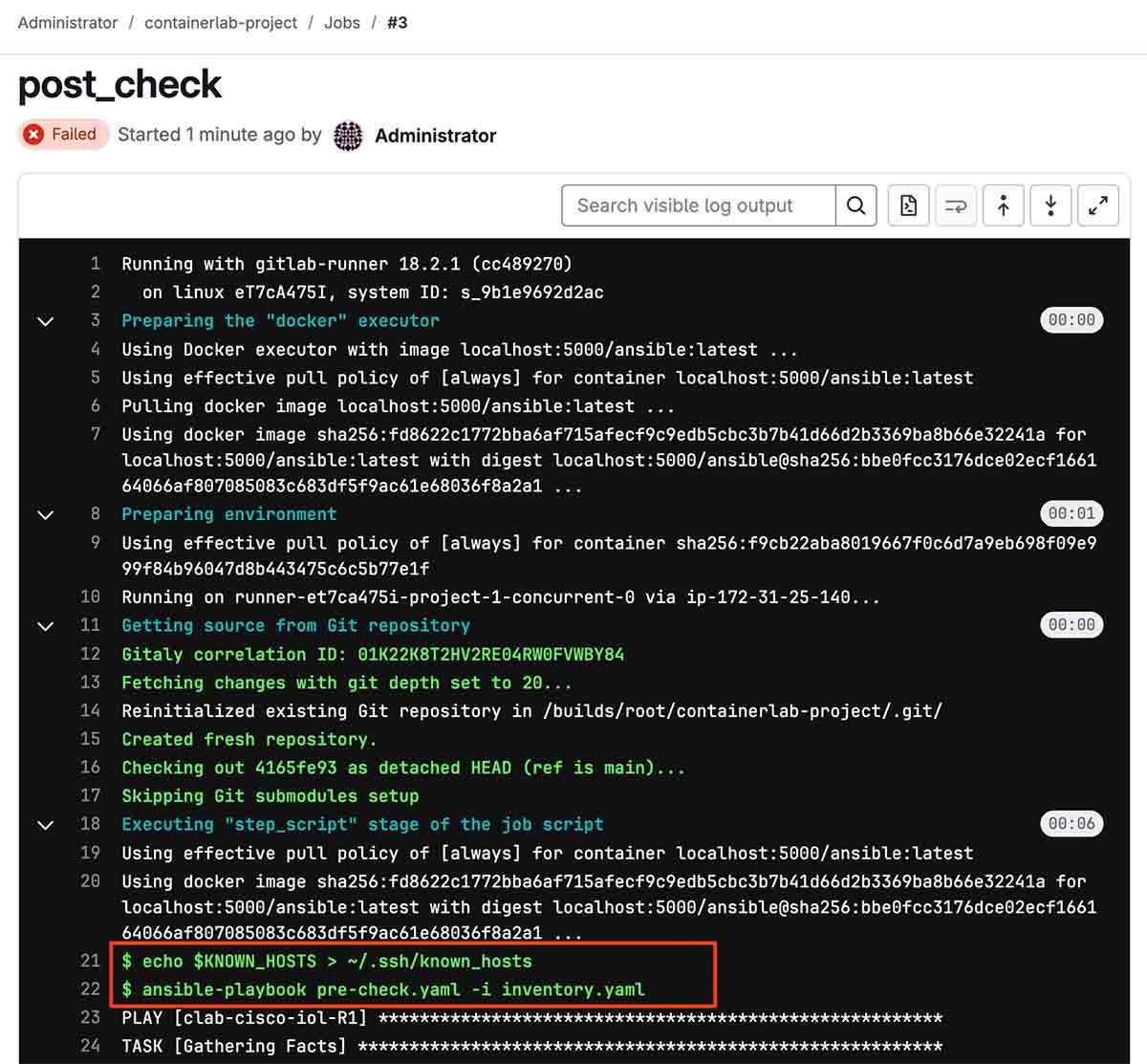The image size is (1147, 1064).
Task: Collapse the Preparing environment section
Action: tap(45, 514)
